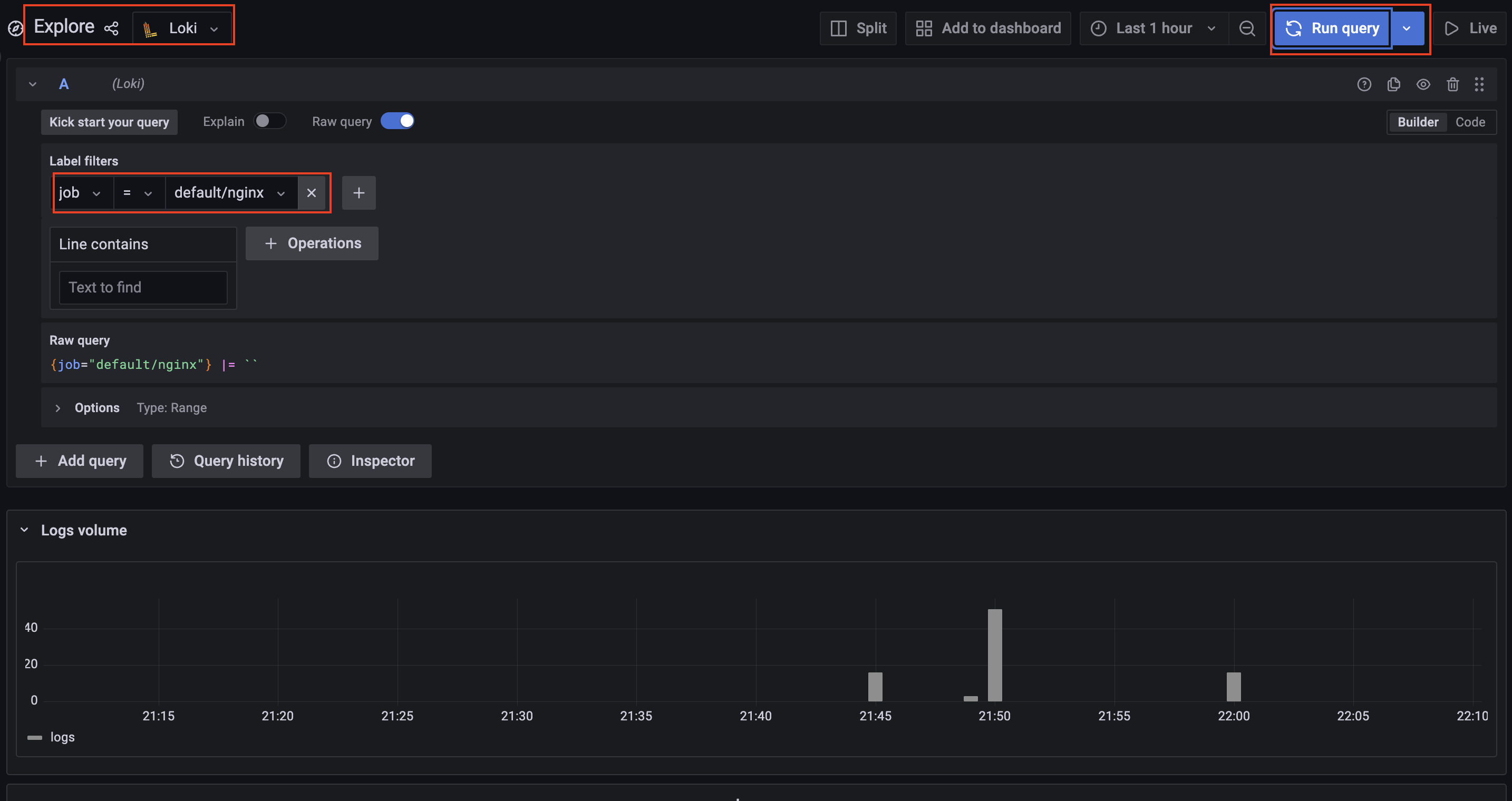
Task: Click the Explore compass icon
Action: [16, 28]
